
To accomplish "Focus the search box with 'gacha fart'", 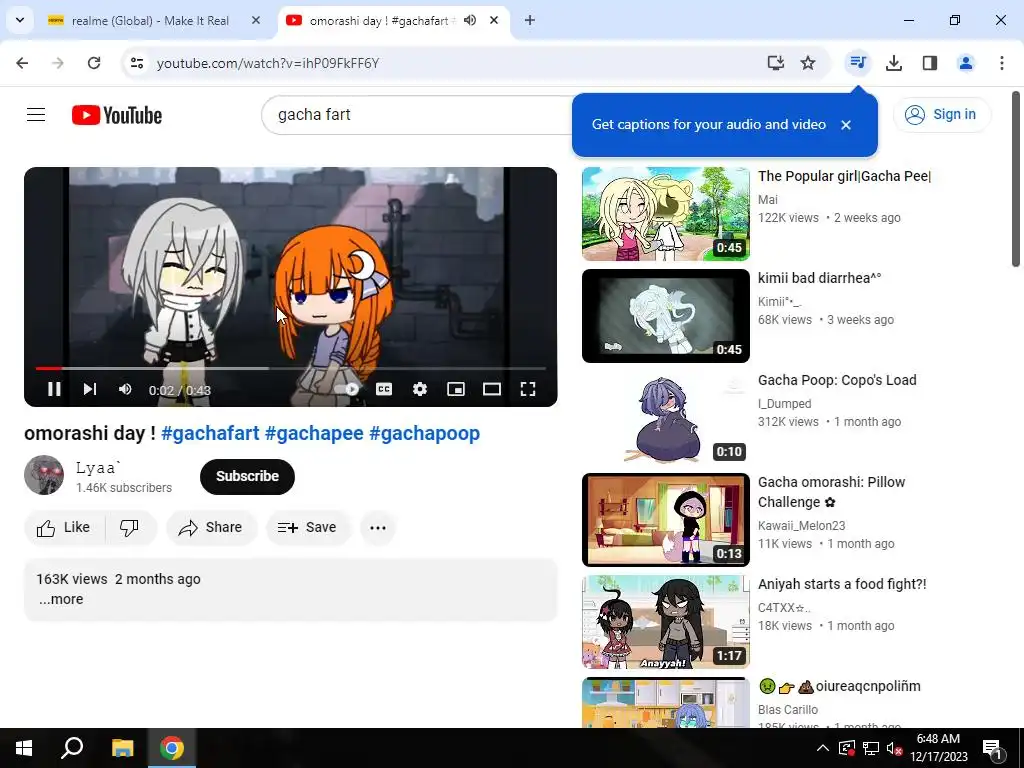I will [x=418, y=115].
